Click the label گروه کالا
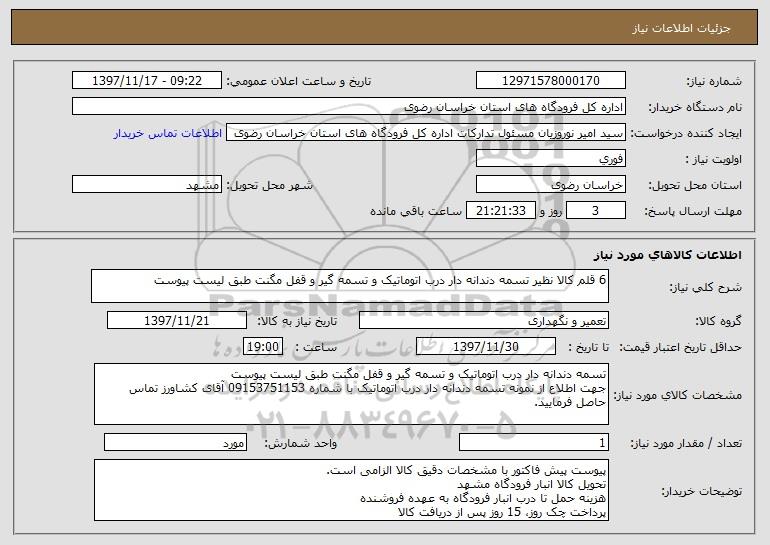770x545 pixels. point(718,322)
